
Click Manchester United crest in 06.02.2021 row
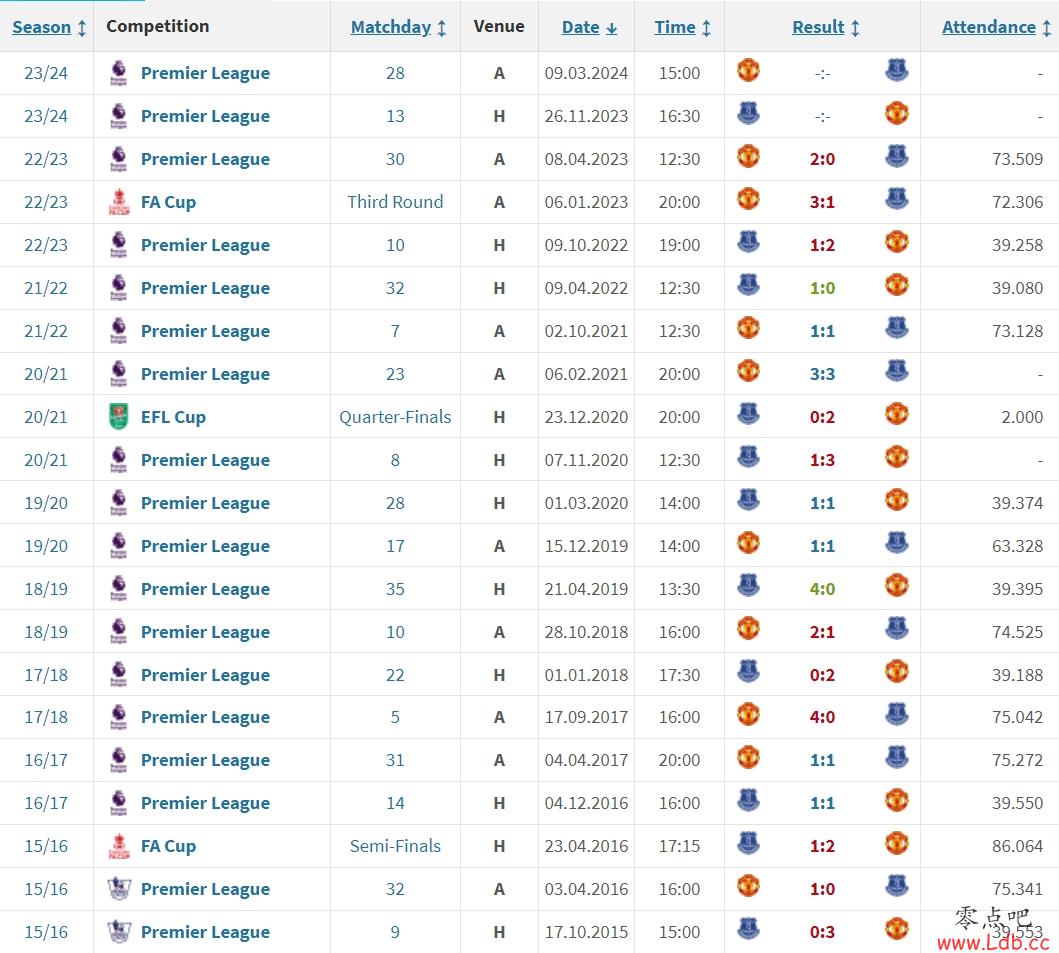tap(748, 371)
